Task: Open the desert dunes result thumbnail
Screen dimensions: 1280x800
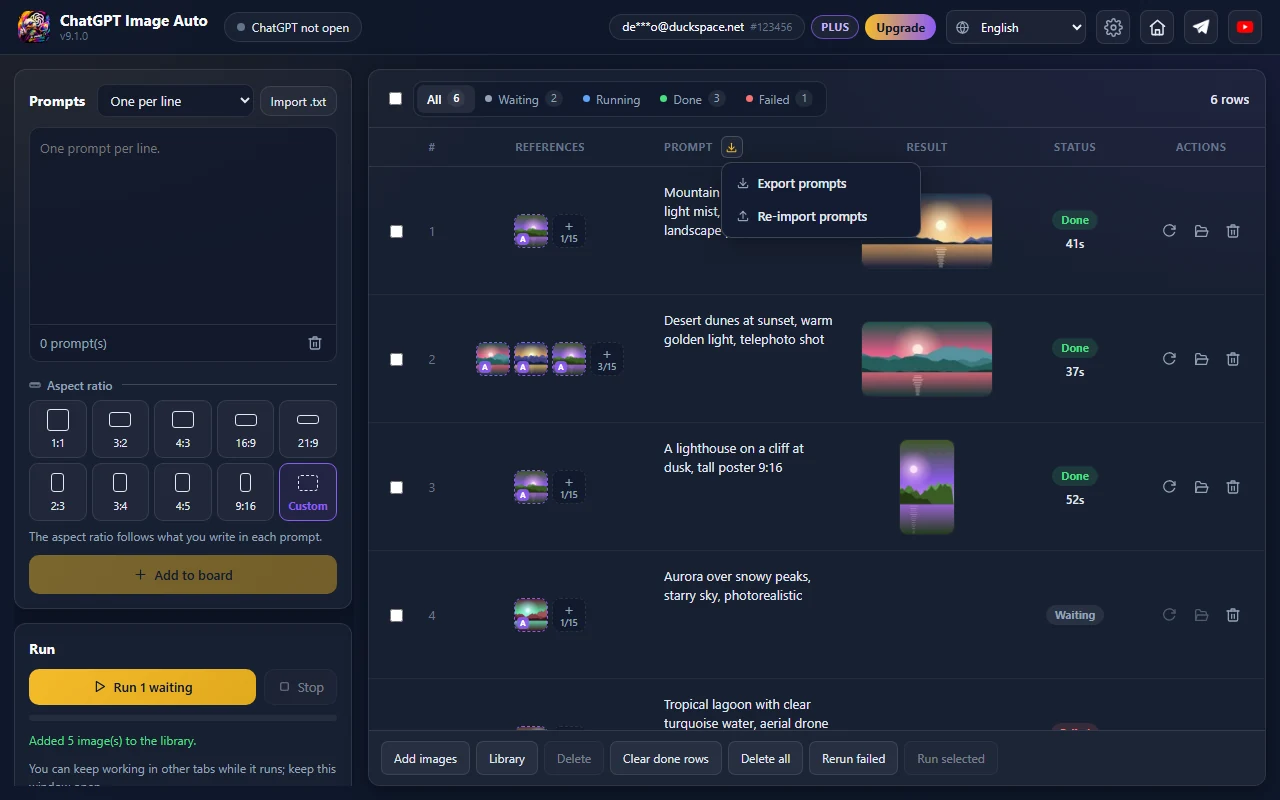Action: point(927,359)
